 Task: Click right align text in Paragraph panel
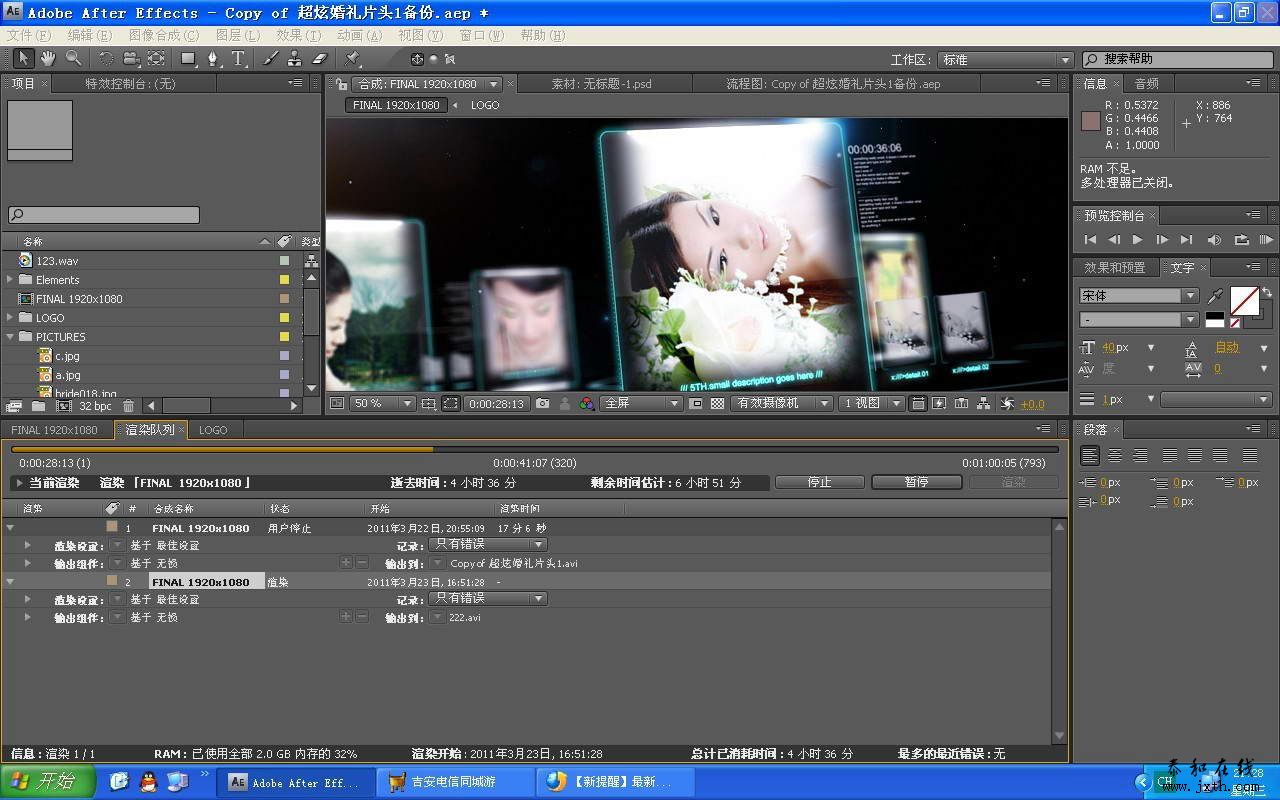coord(1138,455)
